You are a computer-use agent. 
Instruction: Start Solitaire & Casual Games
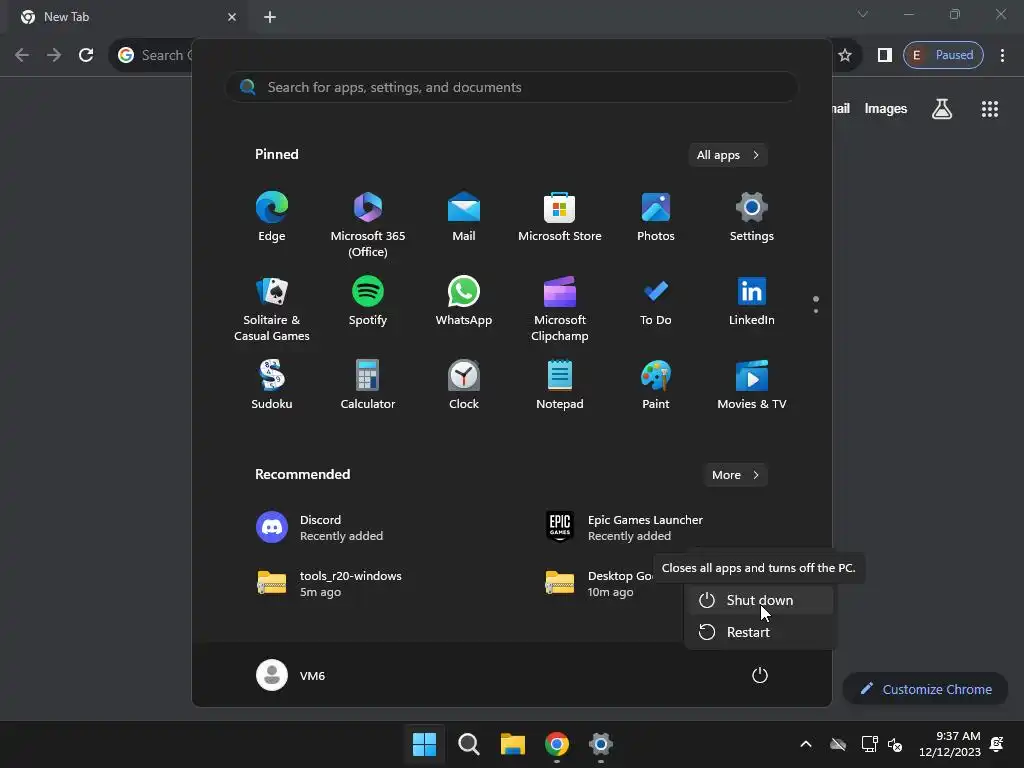[272, 309]
